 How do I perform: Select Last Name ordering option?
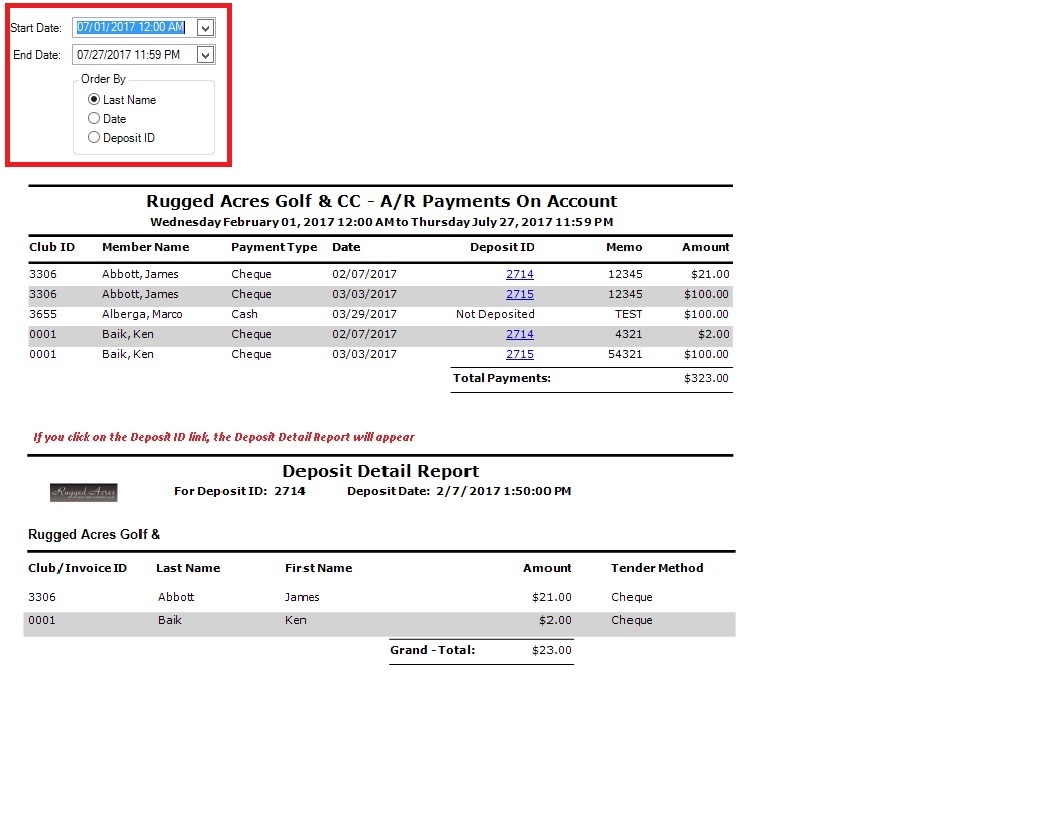click(x=94, y=100)
